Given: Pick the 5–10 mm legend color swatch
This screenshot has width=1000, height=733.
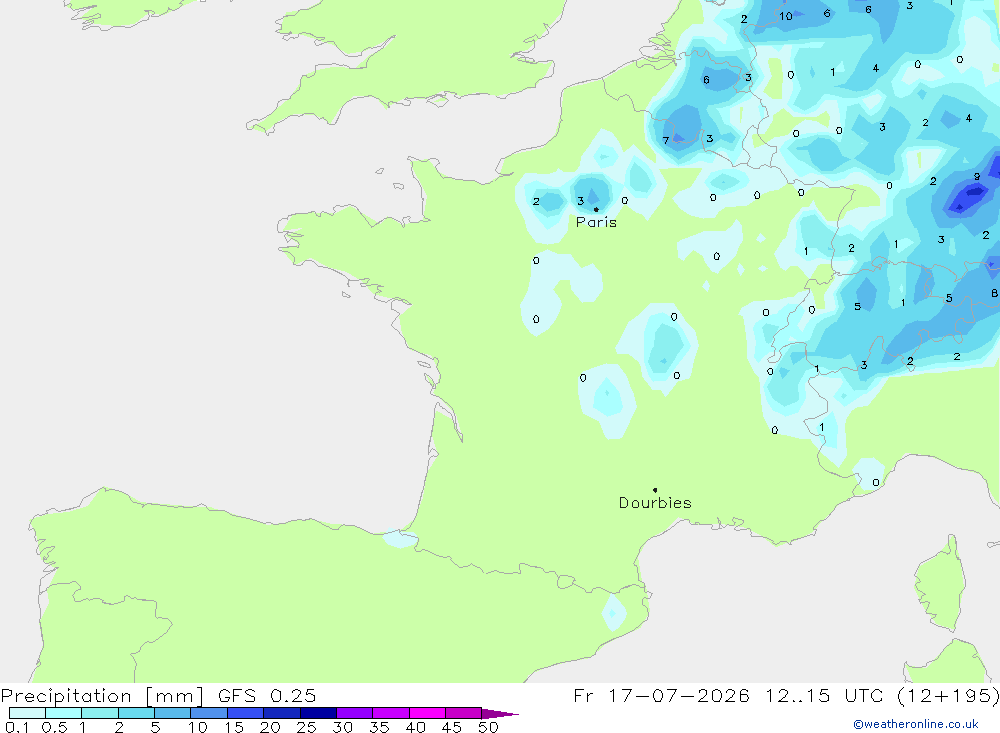Looking at the screenshot, I should (172, 713).
